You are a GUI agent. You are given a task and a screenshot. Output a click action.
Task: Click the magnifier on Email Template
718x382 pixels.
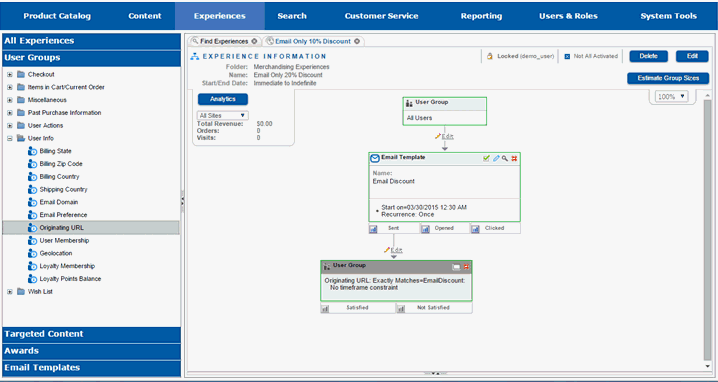point(505,158)
